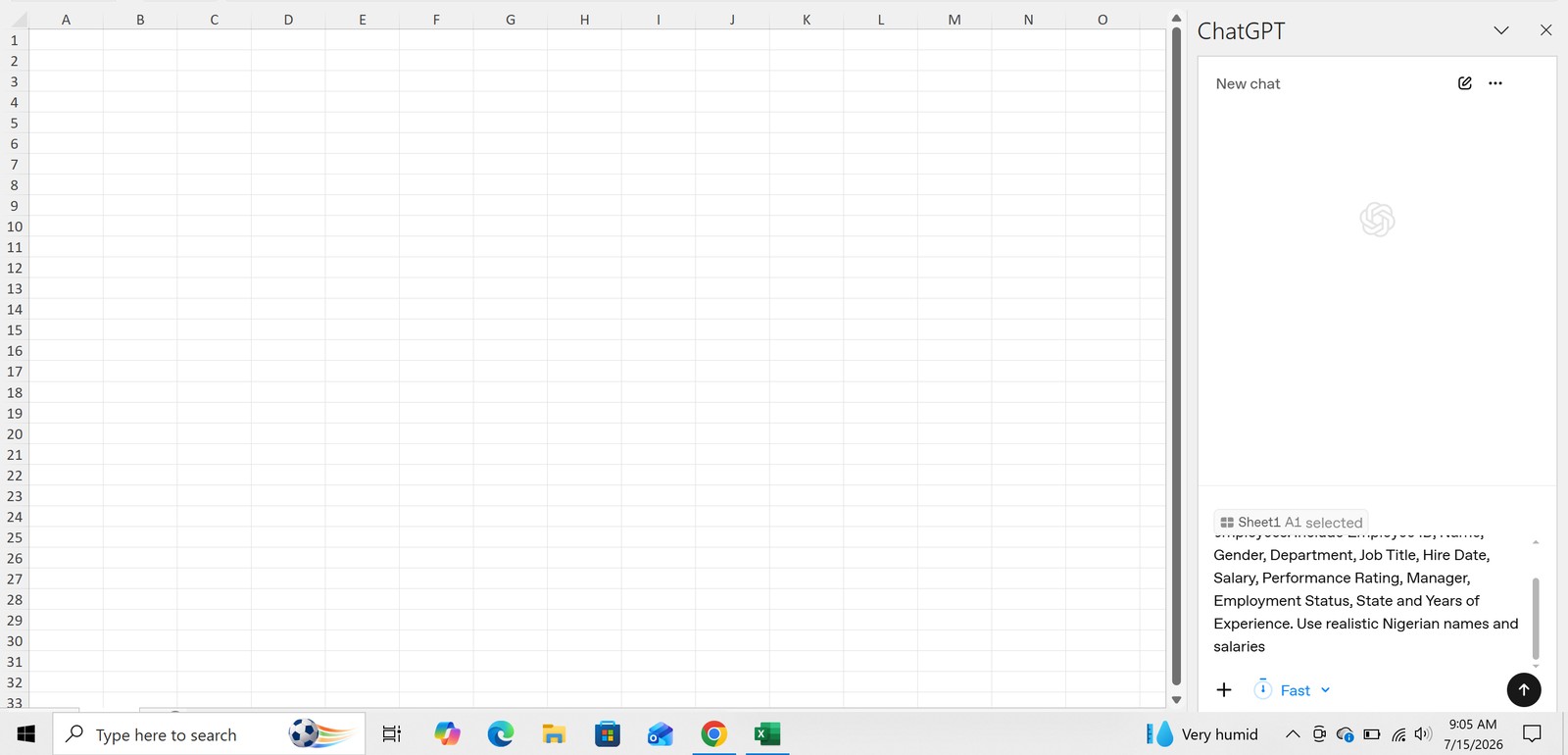Show hidden system tray icons
This screenshot has width=1568, height=755.
(x=1293, y=733)
